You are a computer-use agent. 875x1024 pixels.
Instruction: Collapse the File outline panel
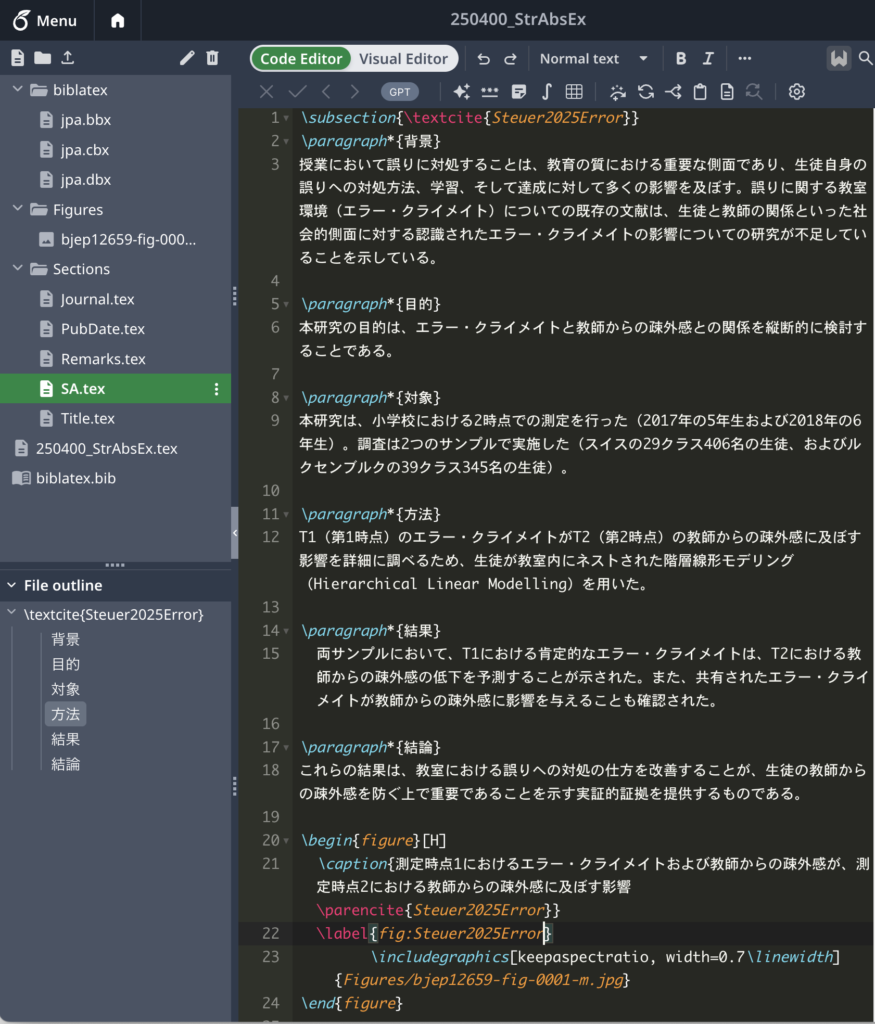pyautogui.click(x=12, y=585)
